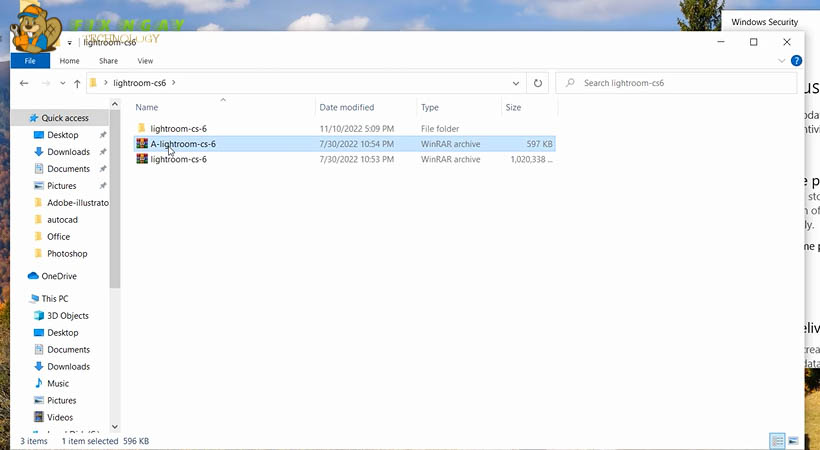Switch to Details view in status bar
This screenshot has width=820, height=450.
pyautogui.click(x=777, y=440)
